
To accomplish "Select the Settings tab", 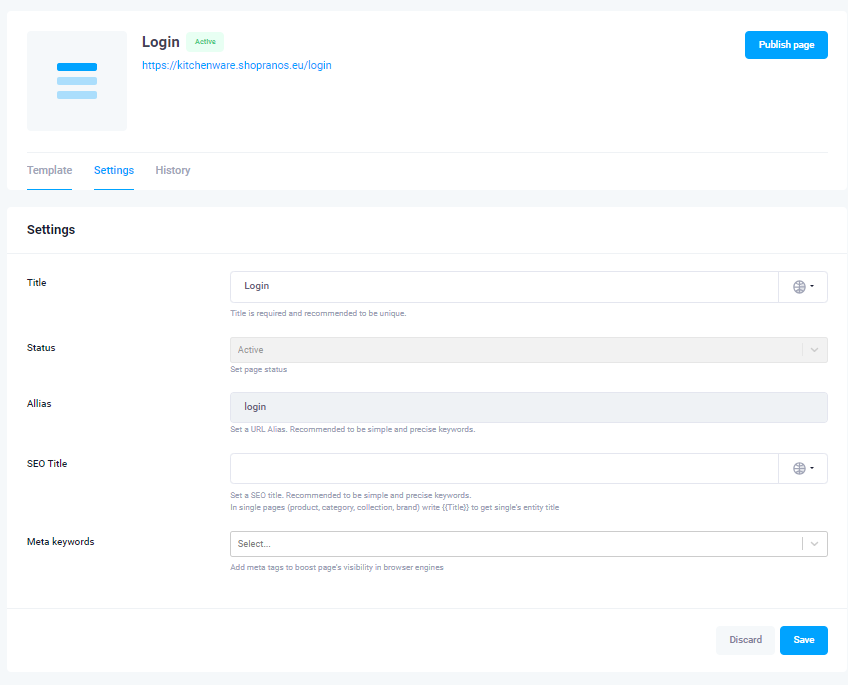I will 114,170.
